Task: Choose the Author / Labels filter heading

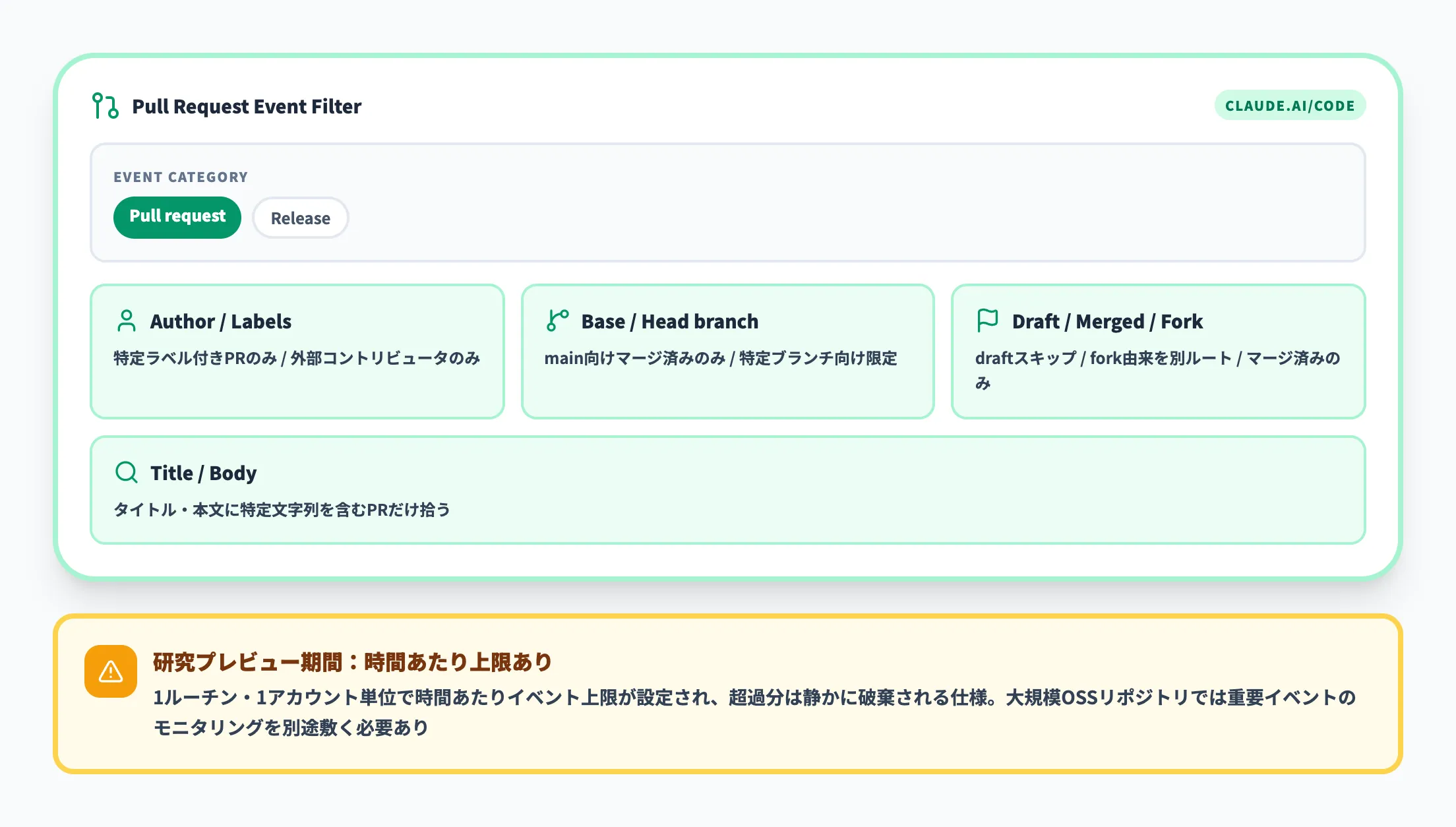Action: [x=221, y=321]
